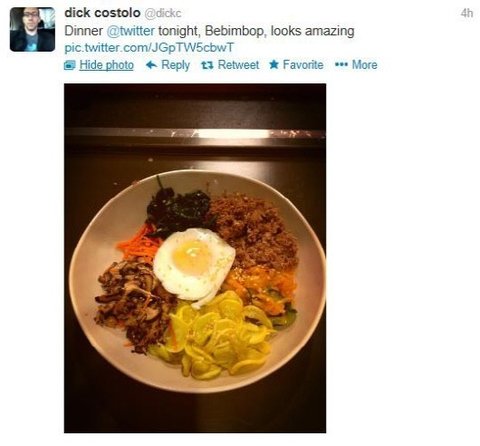This screenshot has width=480, height=446.
Task: Click the Reply arrow icon
Action: [x=151, y=65]
